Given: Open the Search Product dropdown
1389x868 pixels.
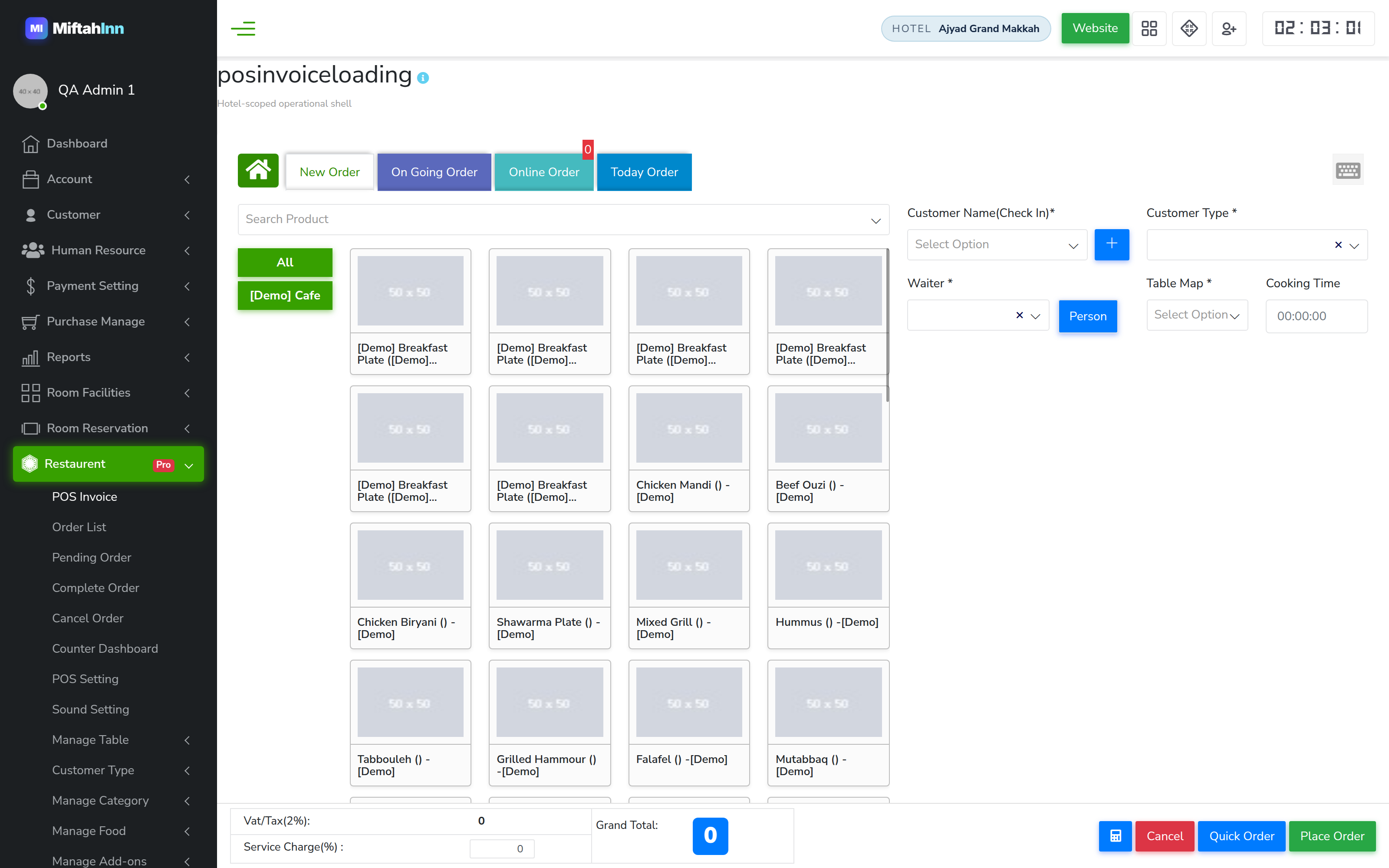Looking at the screenshot, I should pyautogui.click(x=563, y=219).
